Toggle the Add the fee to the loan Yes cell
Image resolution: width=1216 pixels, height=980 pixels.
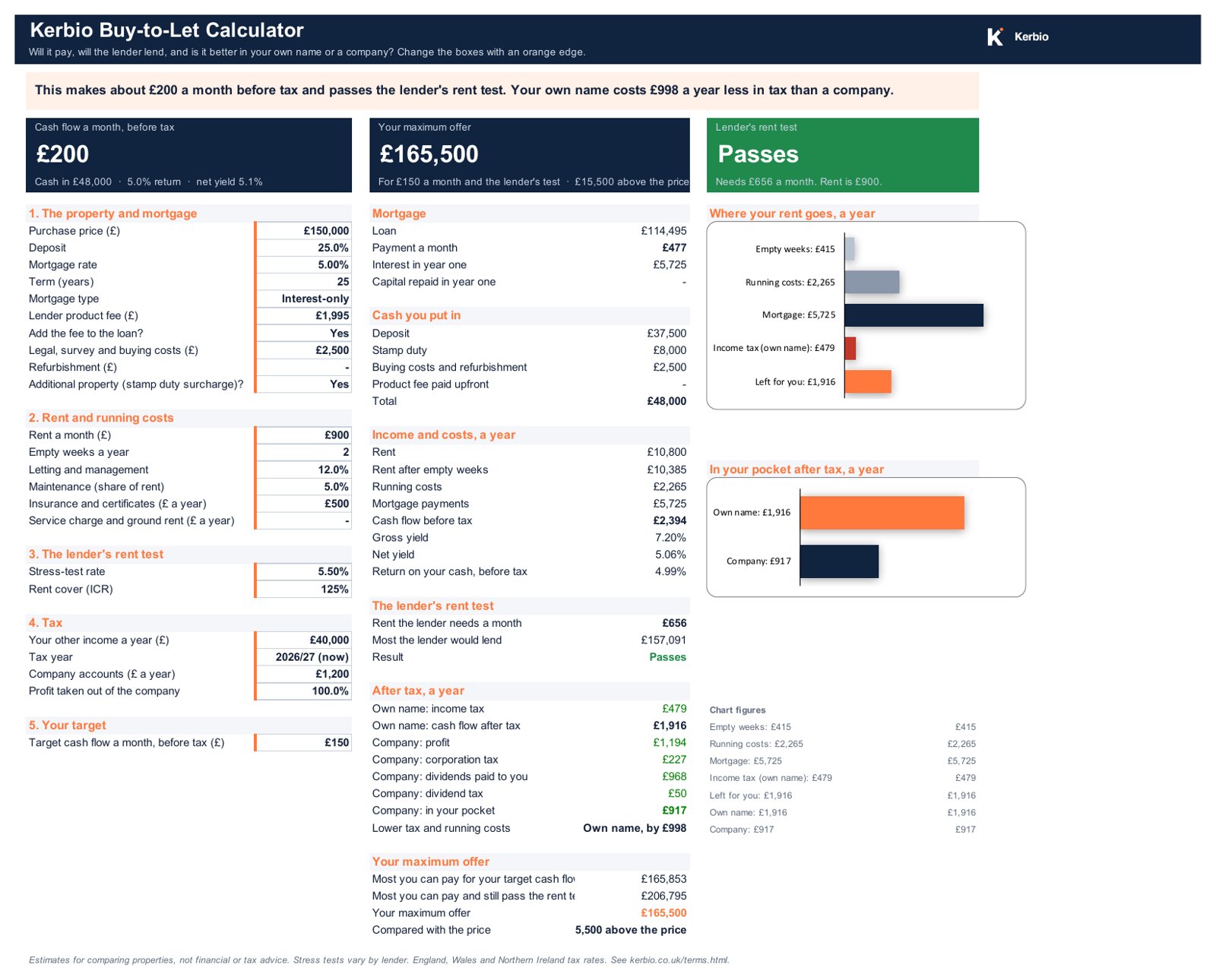pyautogui.click(x=303, y=334)
